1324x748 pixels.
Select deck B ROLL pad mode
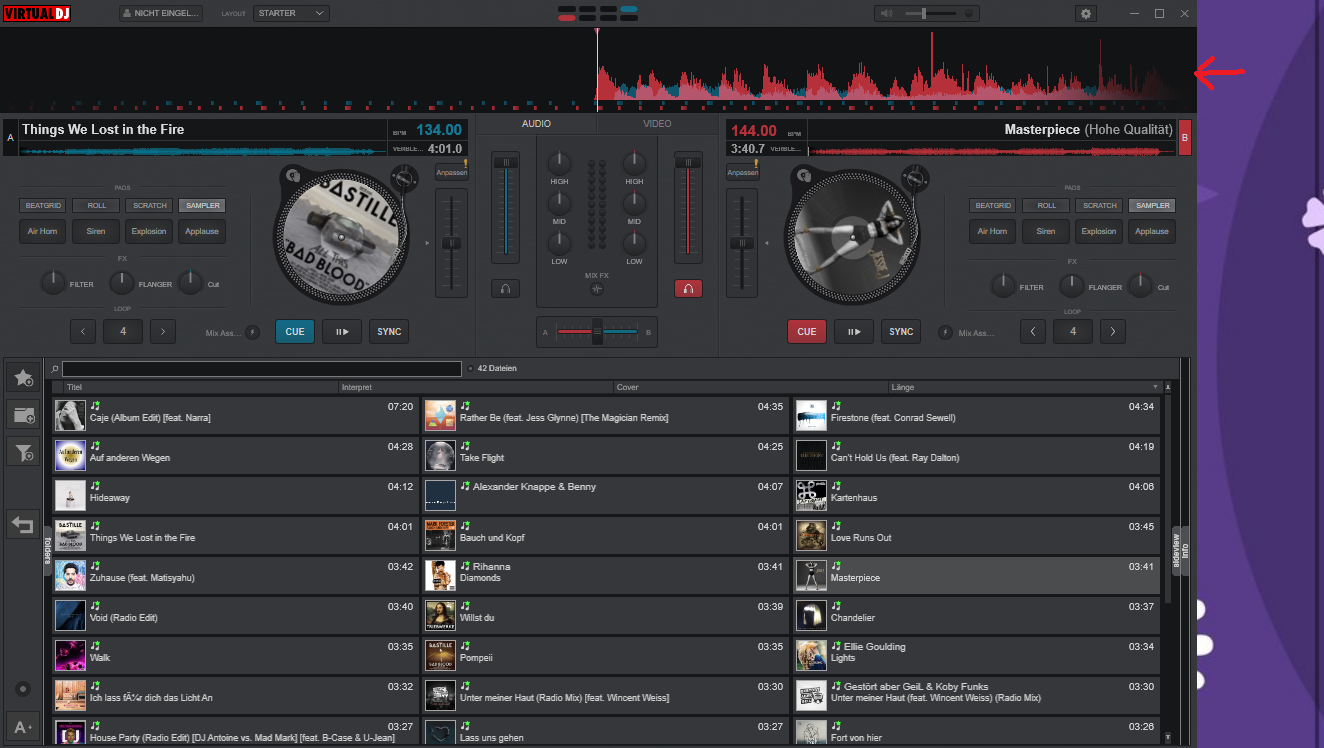pyautogui.click(x=1046, y=205)
